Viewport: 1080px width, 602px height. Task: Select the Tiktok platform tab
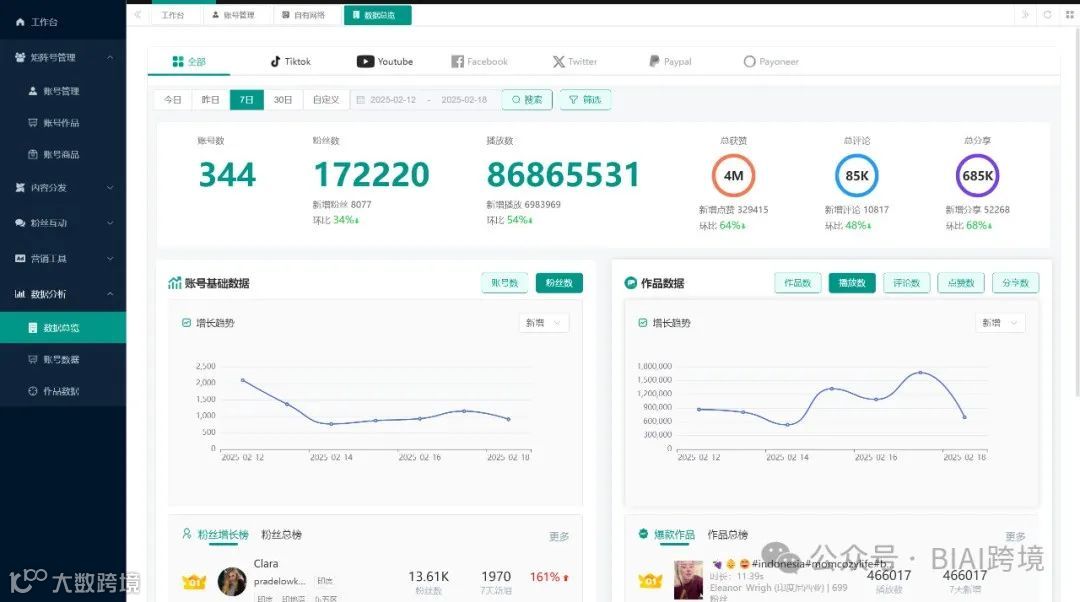click(x=291, y=61)
